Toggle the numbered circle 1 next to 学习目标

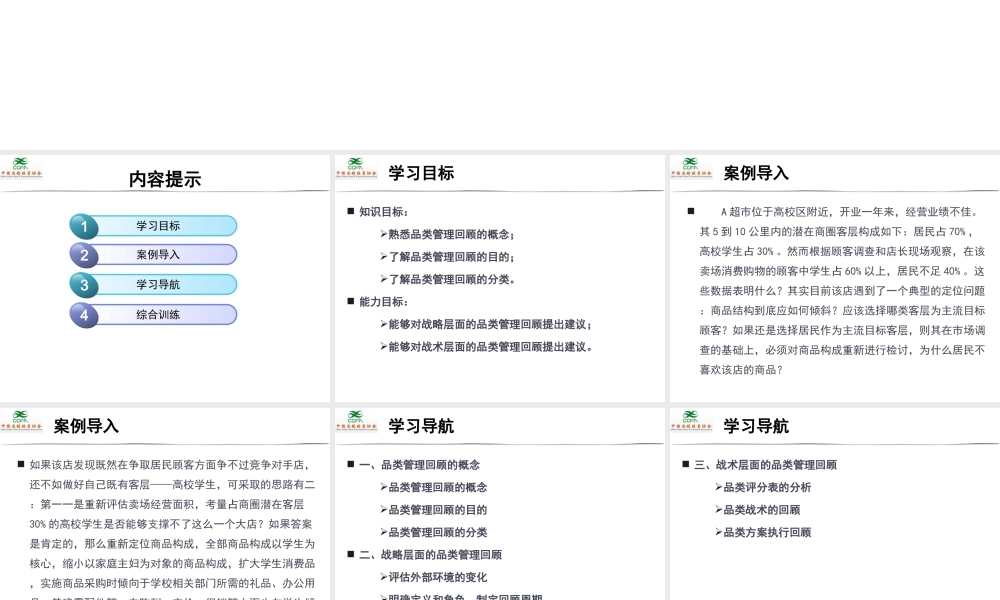click(x=84, y=226)
